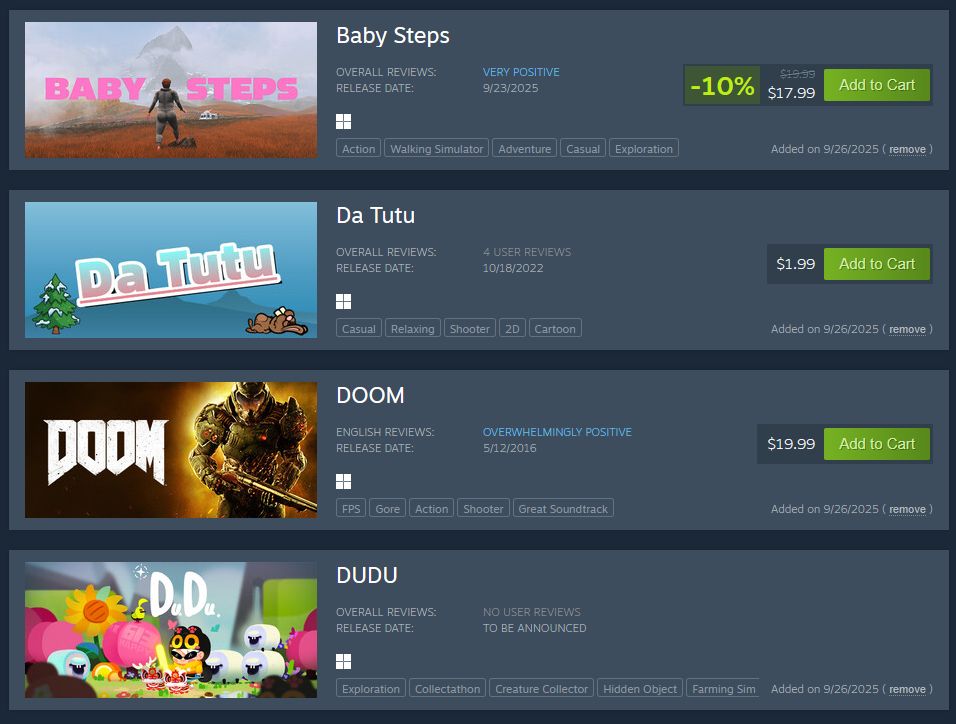Viewport: 956px width, 724px height.
Task: Select the Great Soundtrack tag on DOOM
Action: click(x=563, y=508)
